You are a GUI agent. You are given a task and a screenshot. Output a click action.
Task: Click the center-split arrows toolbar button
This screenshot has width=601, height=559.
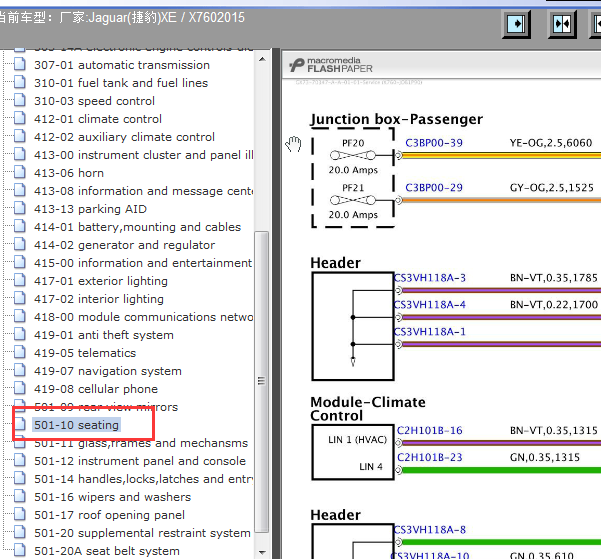tap(562, 24)
